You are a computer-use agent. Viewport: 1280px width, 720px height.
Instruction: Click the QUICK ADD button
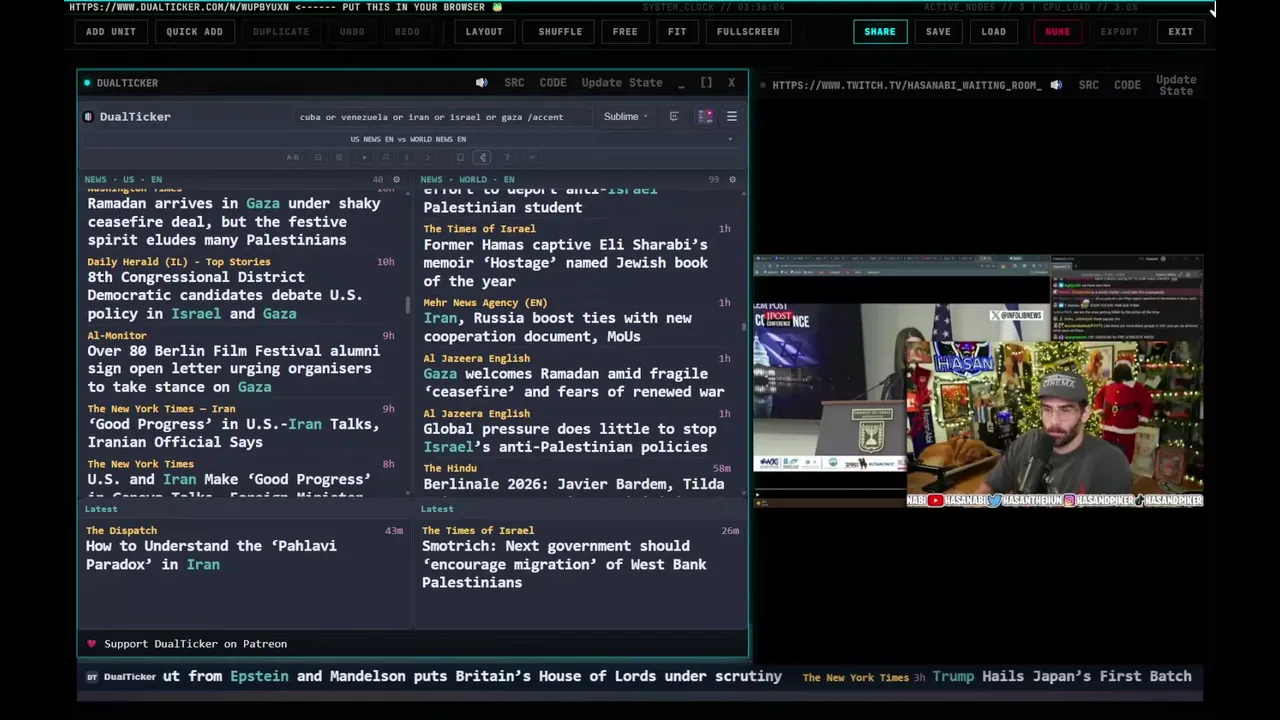click(x=194, y=31)
